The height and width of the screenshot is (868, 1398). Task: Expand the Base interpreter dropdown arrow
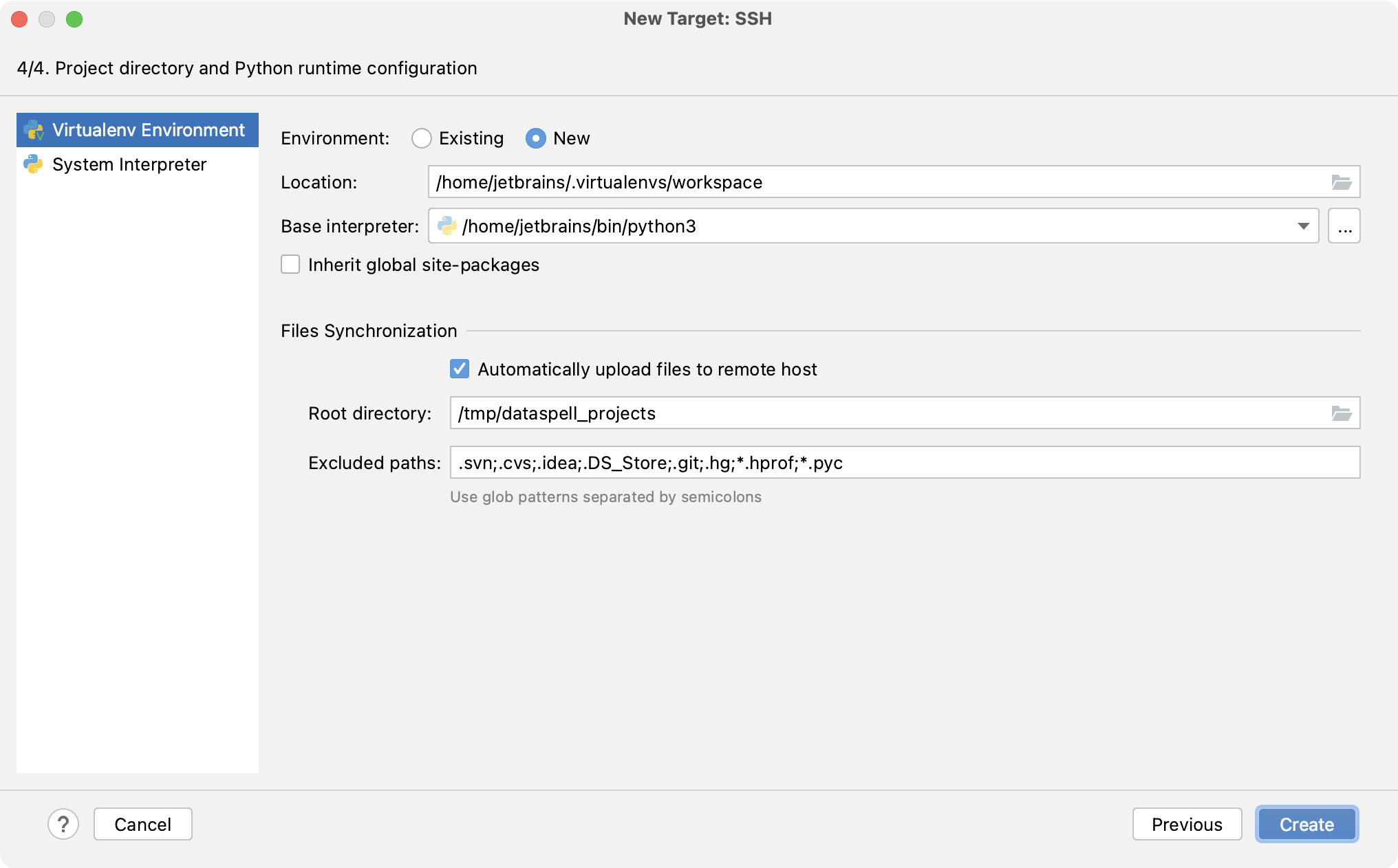coord(1304,225)
